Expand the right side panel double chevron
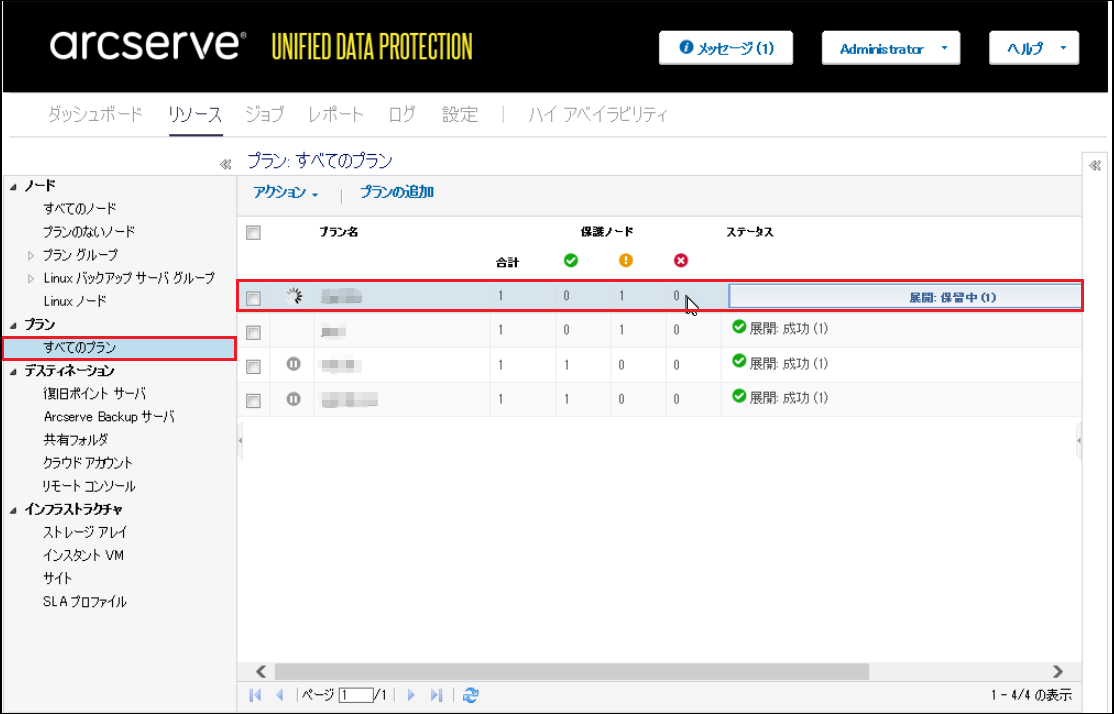The image size is (1114, 714). [x=1095, y=166]
